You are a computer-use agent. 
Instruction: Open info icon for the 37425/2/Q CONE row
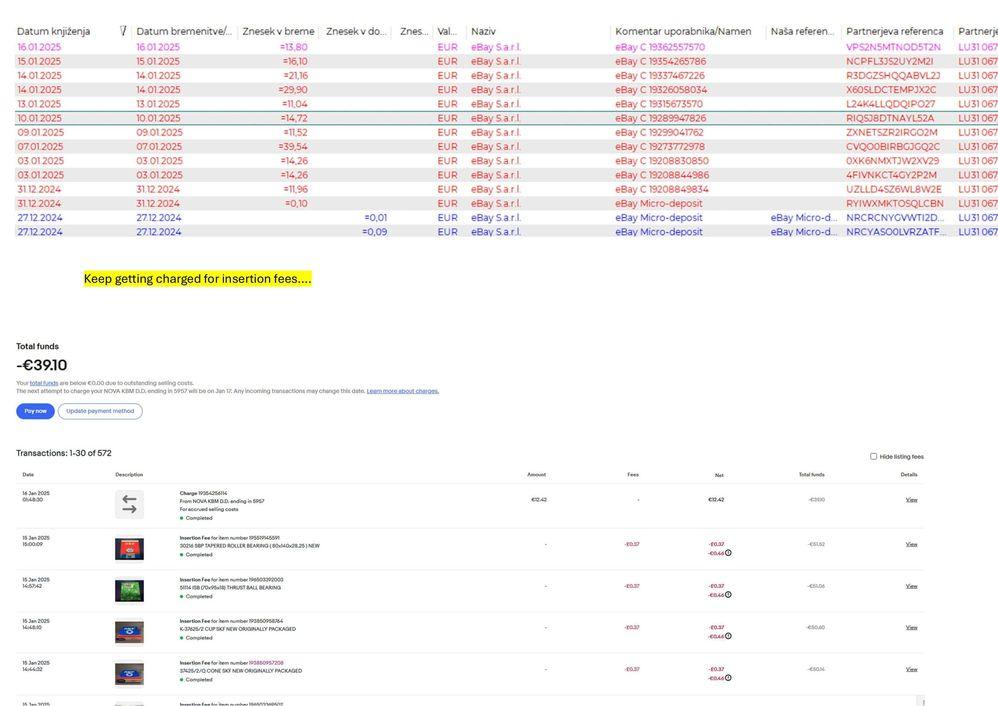pos(728,678)
